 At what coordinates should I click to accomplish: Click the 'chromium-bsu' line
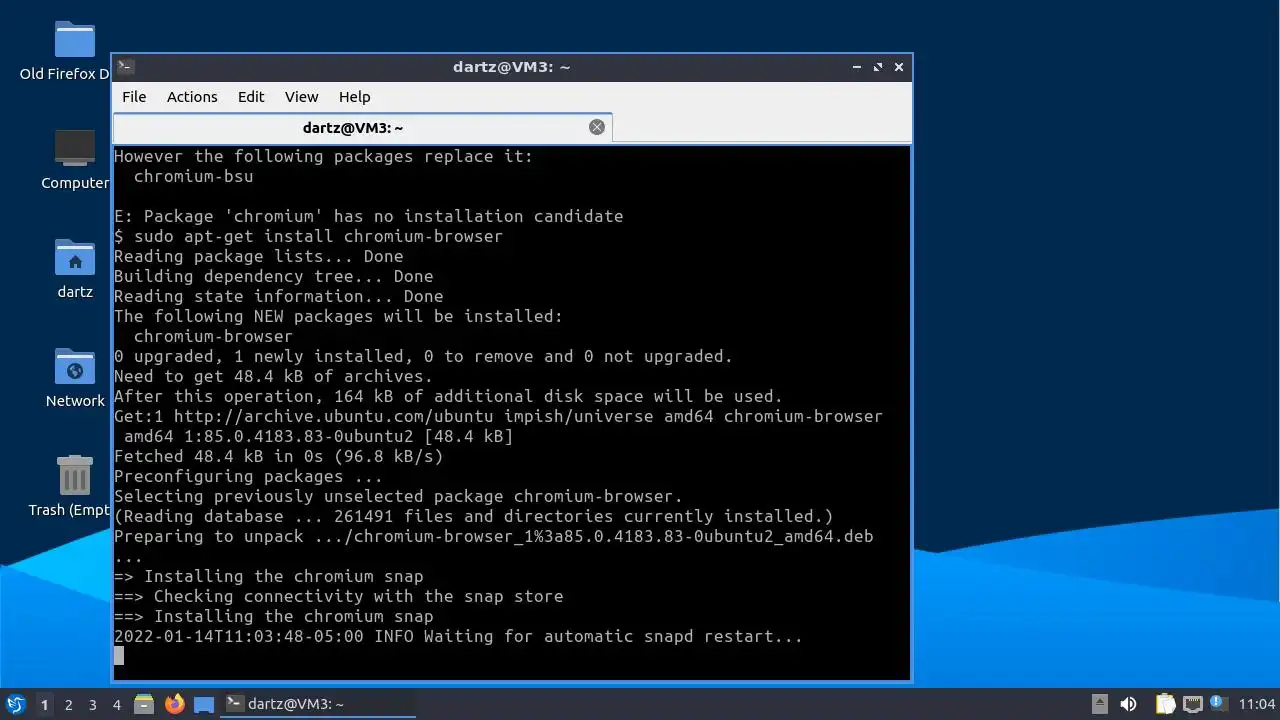[193, 176]
